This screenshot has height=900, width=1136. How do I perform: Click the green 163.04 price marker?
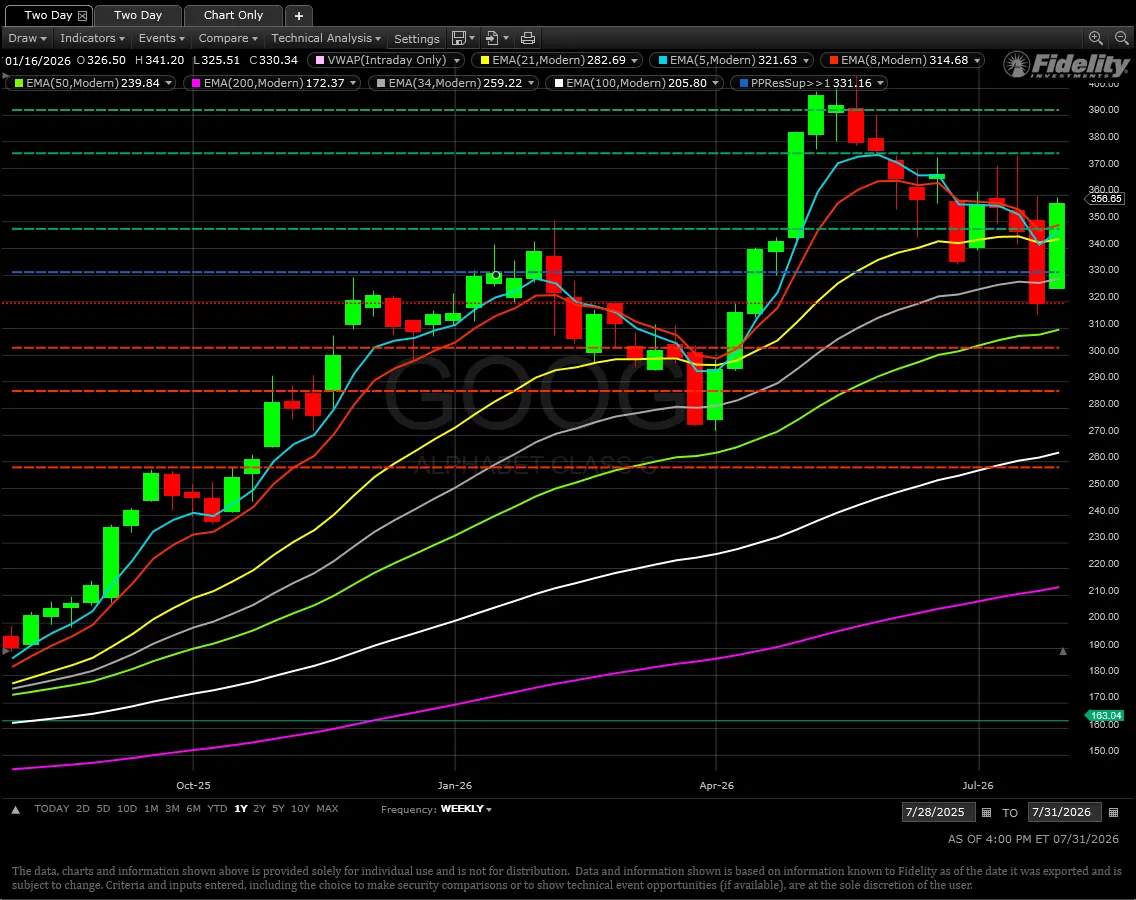coord(1104,715)
